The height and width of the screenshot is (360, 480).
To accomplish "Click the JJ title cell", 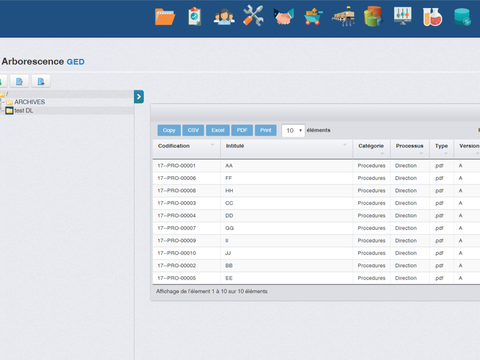I will (x=287, y=253).
